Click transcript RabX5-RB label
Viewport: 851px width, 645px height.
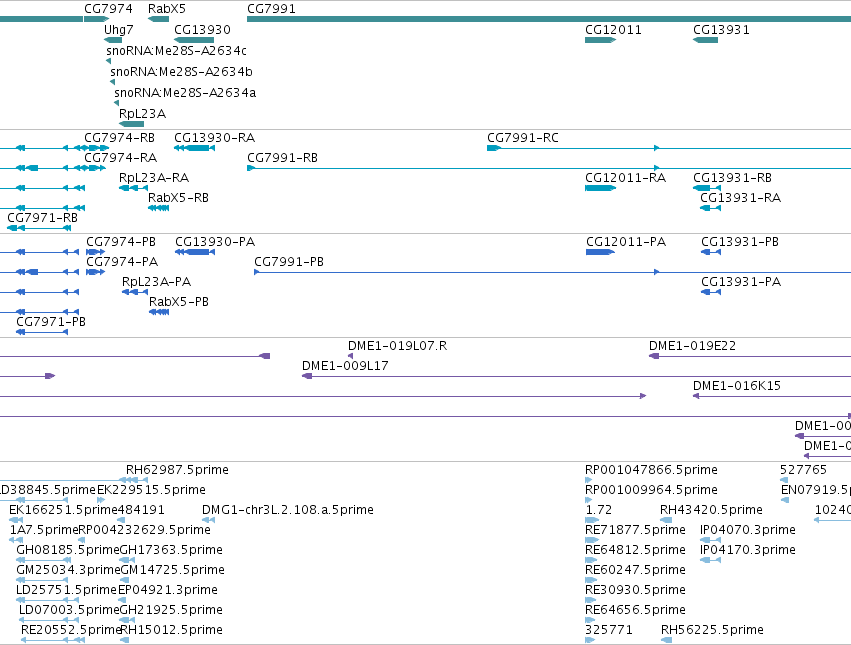(178, 198)
